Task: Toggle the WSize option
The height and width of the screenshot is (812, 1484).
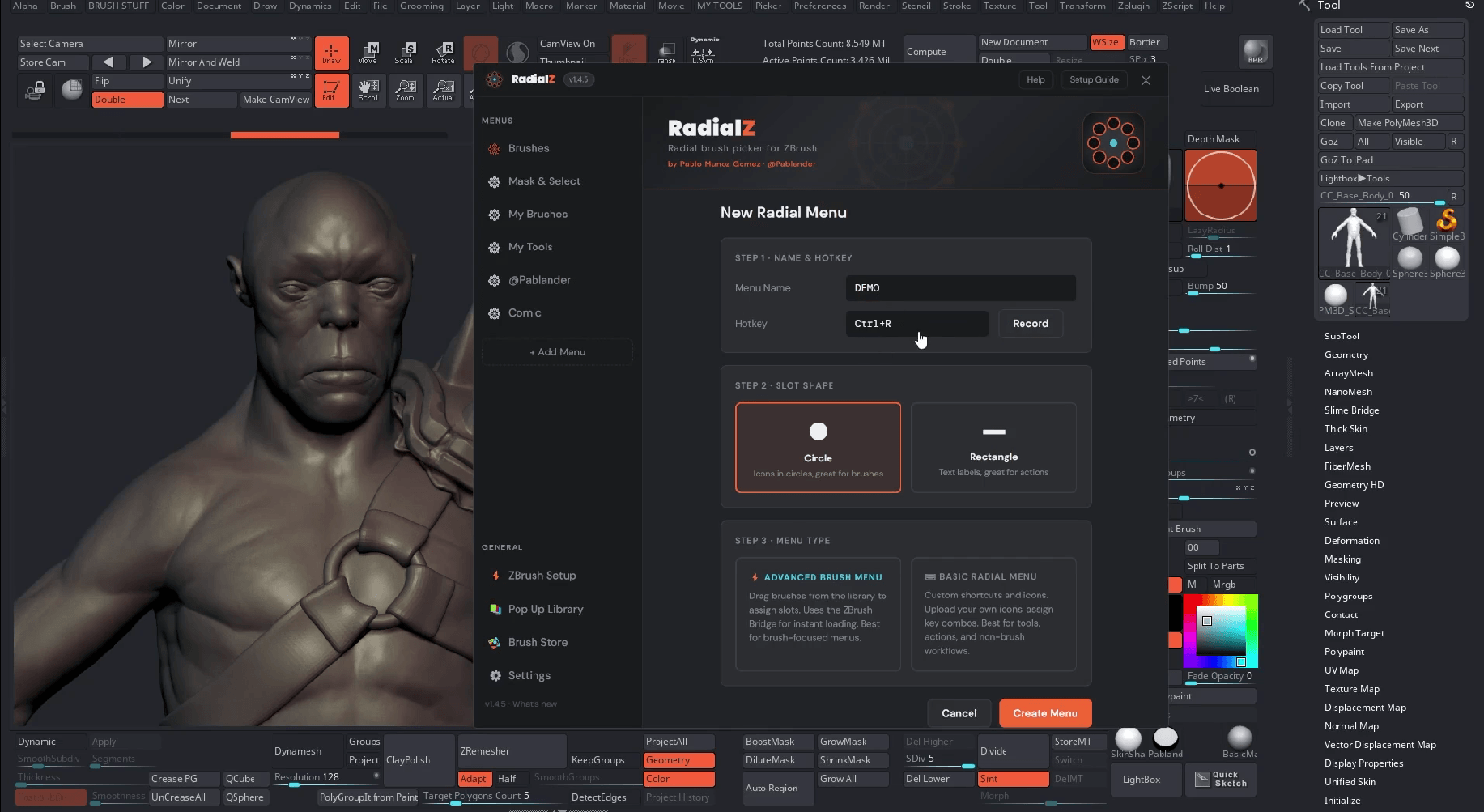Action: tap(1105, 42)
